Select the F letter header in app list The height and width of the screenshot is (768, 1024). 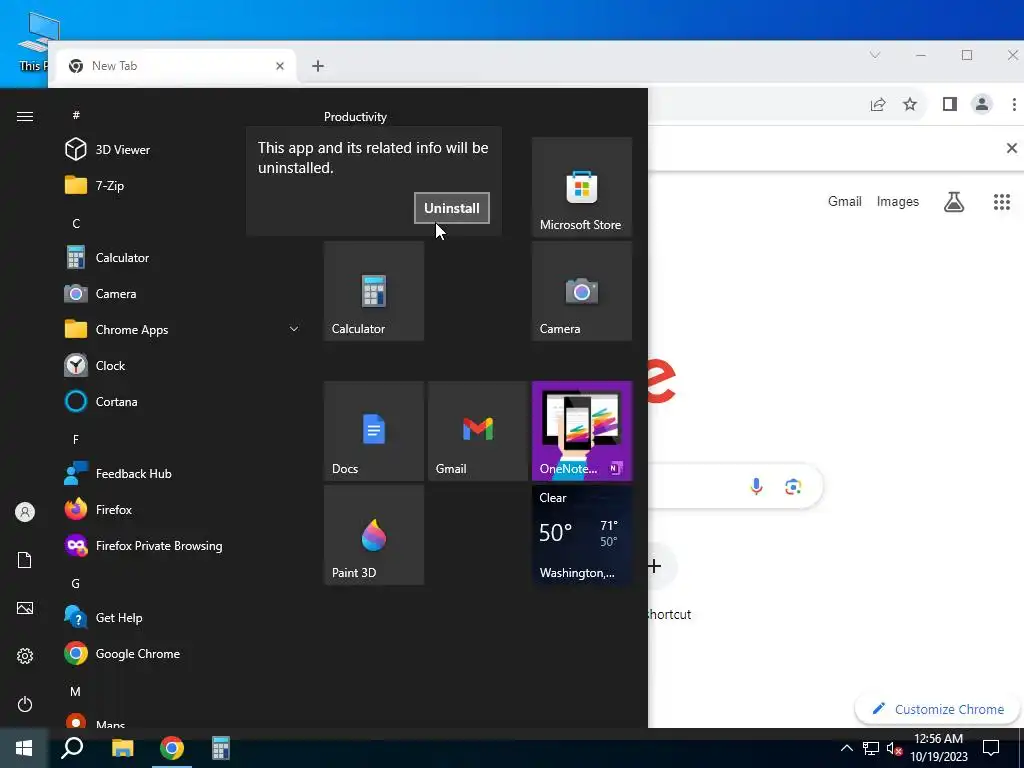(76, 440)
